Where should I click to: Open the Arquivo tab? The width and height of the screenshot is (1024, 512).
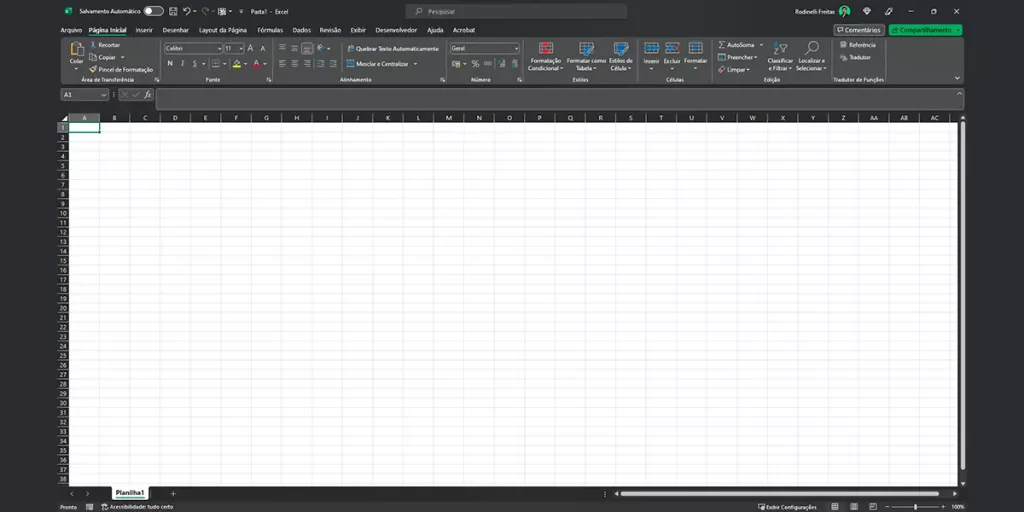pyautogui.click(x=71, y=30)
